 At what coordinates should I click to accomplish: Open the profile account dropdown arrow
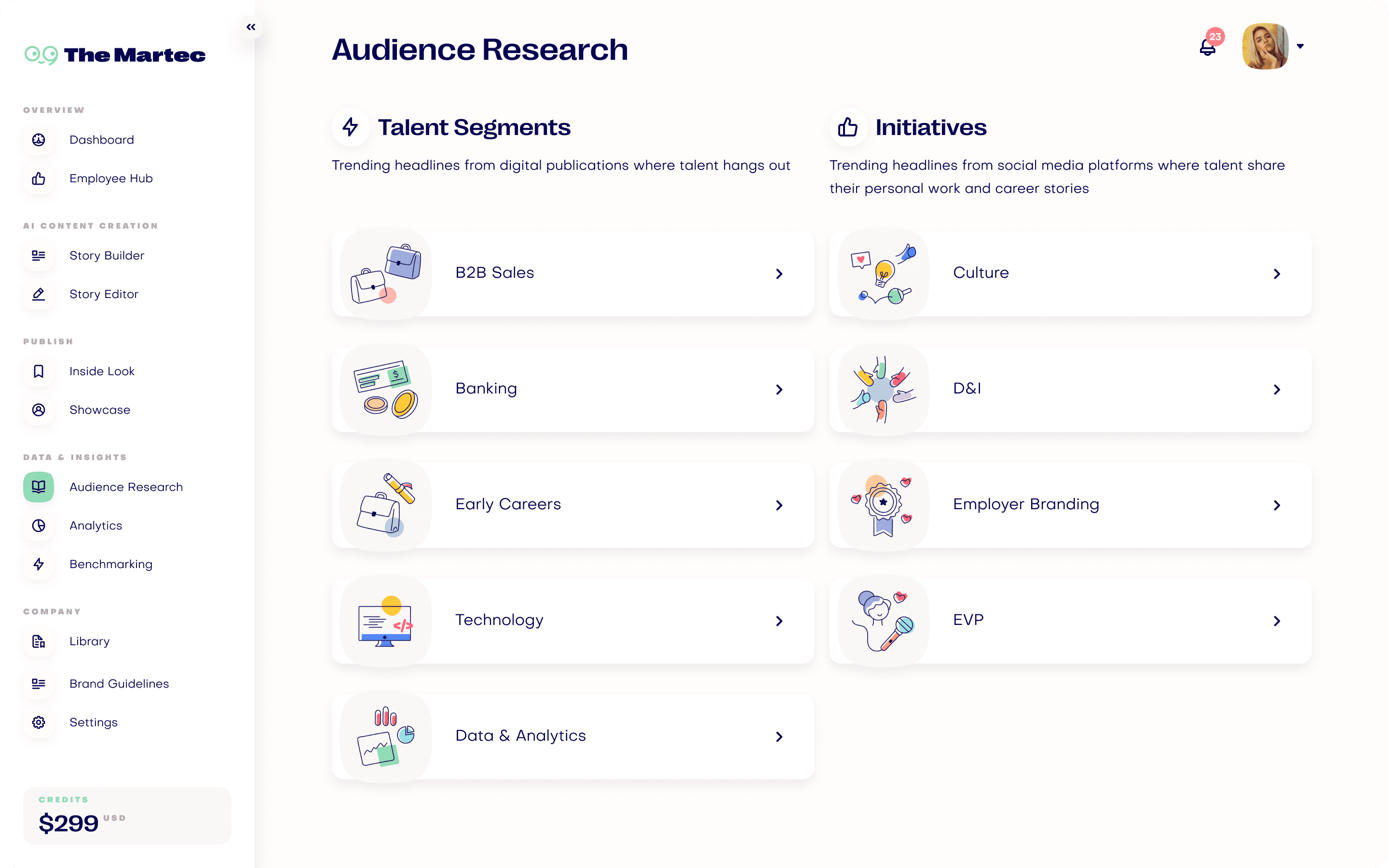tap(1300, 46)
